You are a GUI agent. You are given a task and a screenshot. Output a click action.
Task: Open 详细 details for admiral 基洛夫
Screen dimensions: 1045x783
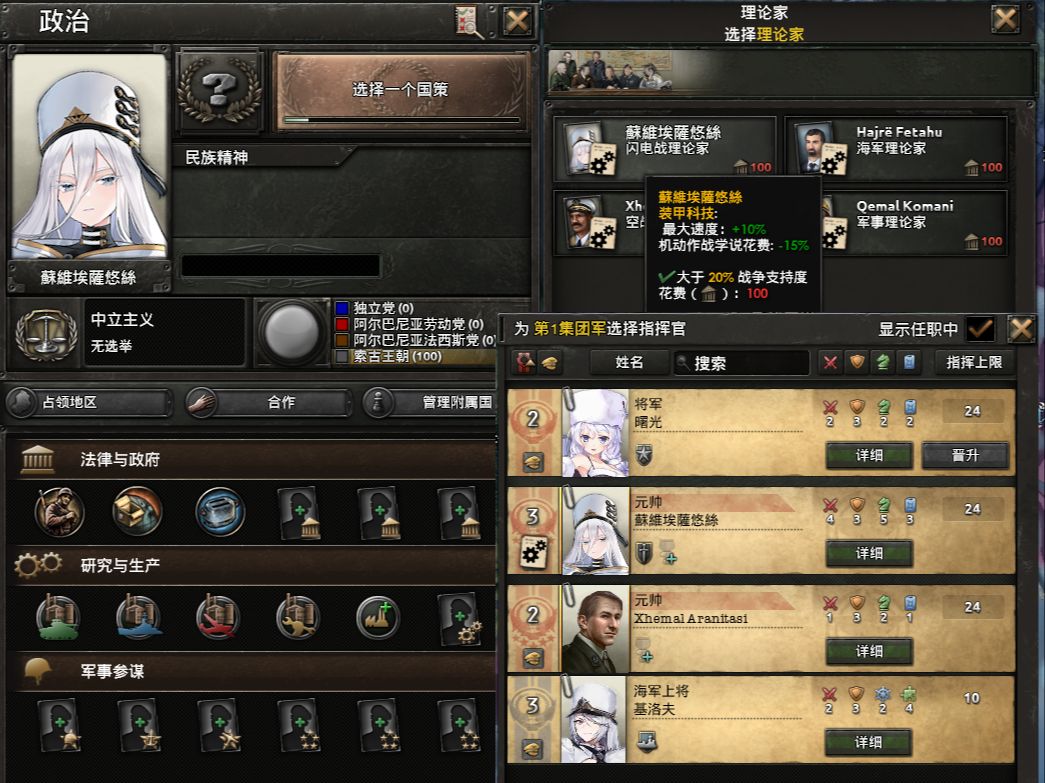(868, 742)
